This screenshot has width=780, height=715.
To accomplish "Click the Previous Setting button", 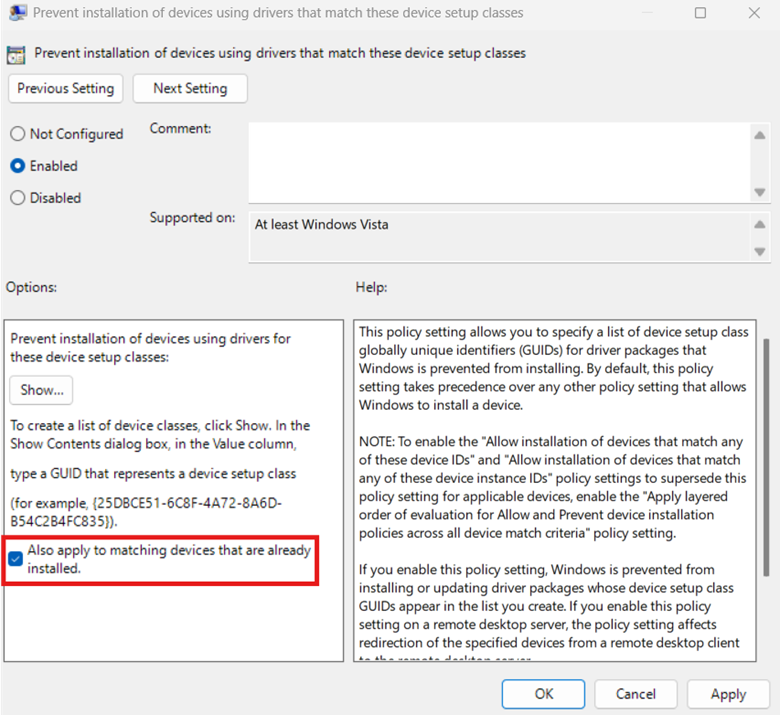I will [x=66, y=88].
